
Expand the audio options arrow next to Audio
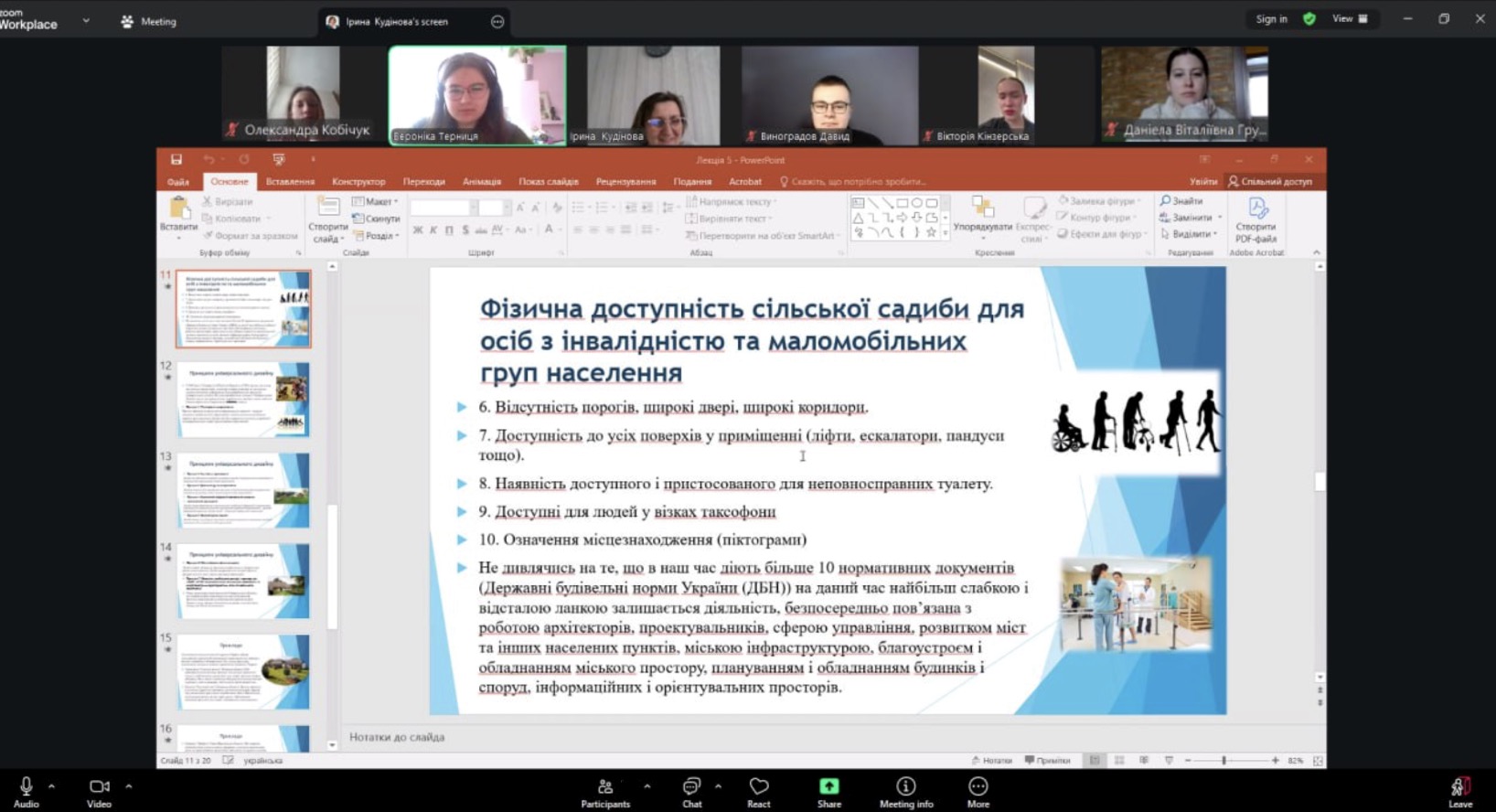(51, 785)
